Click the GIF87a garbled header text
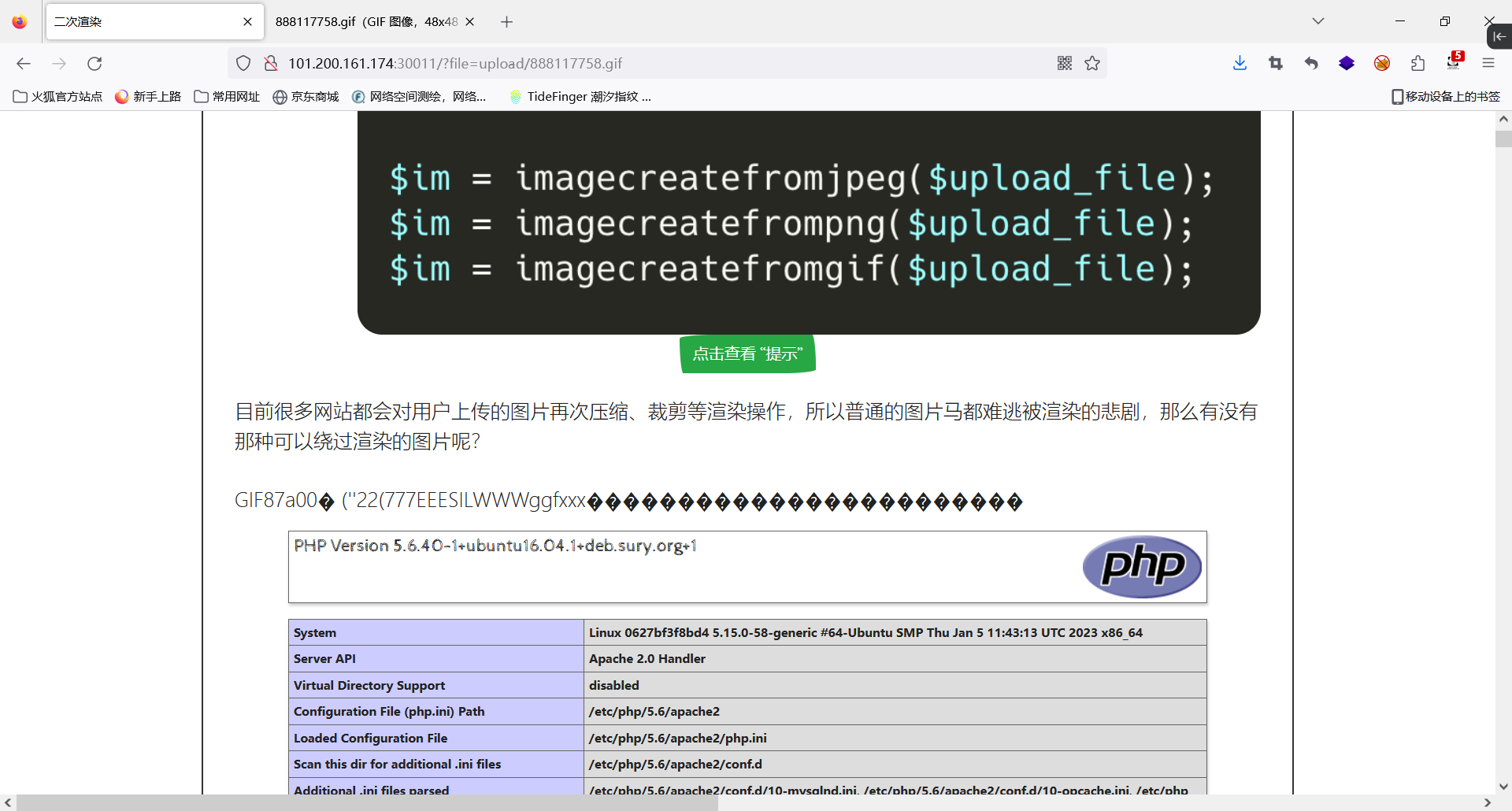The height and width of the screenshot is (811, 1512). [x=628, y=501]
